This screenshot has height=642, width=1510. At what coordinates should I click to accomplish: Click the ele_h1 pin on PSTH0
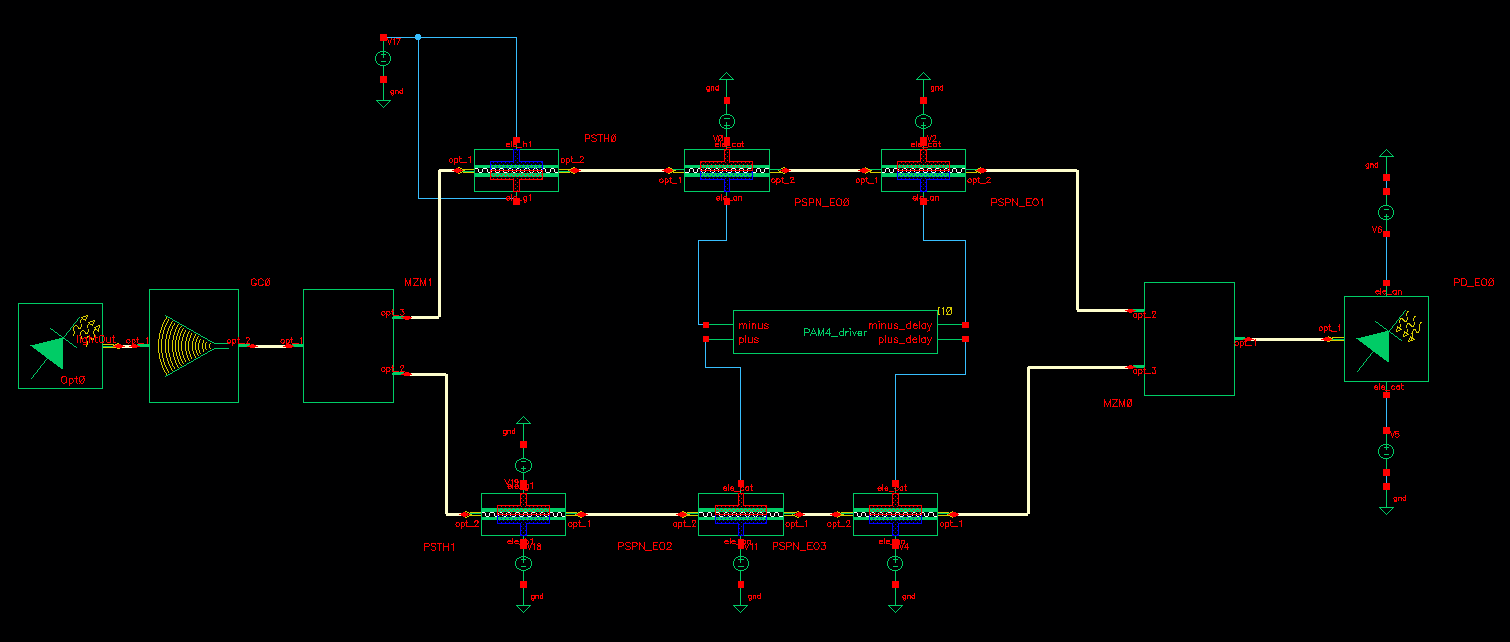516,140
